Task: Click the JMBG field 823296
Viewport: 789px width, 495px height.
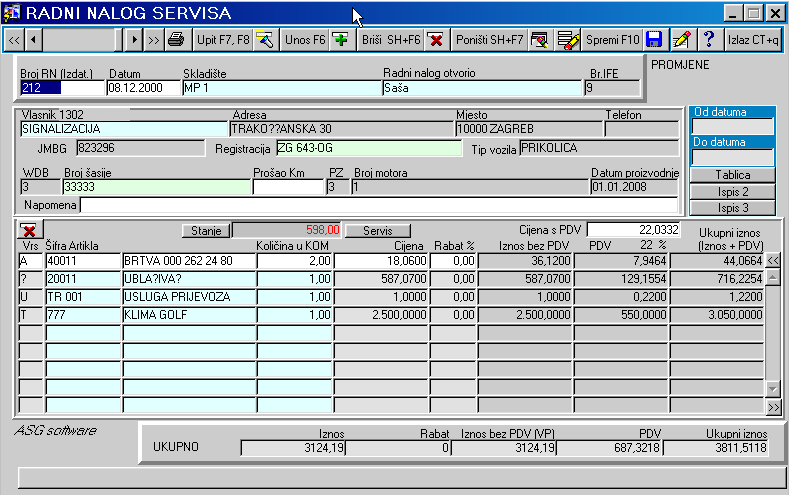Action: coord(141,148)
